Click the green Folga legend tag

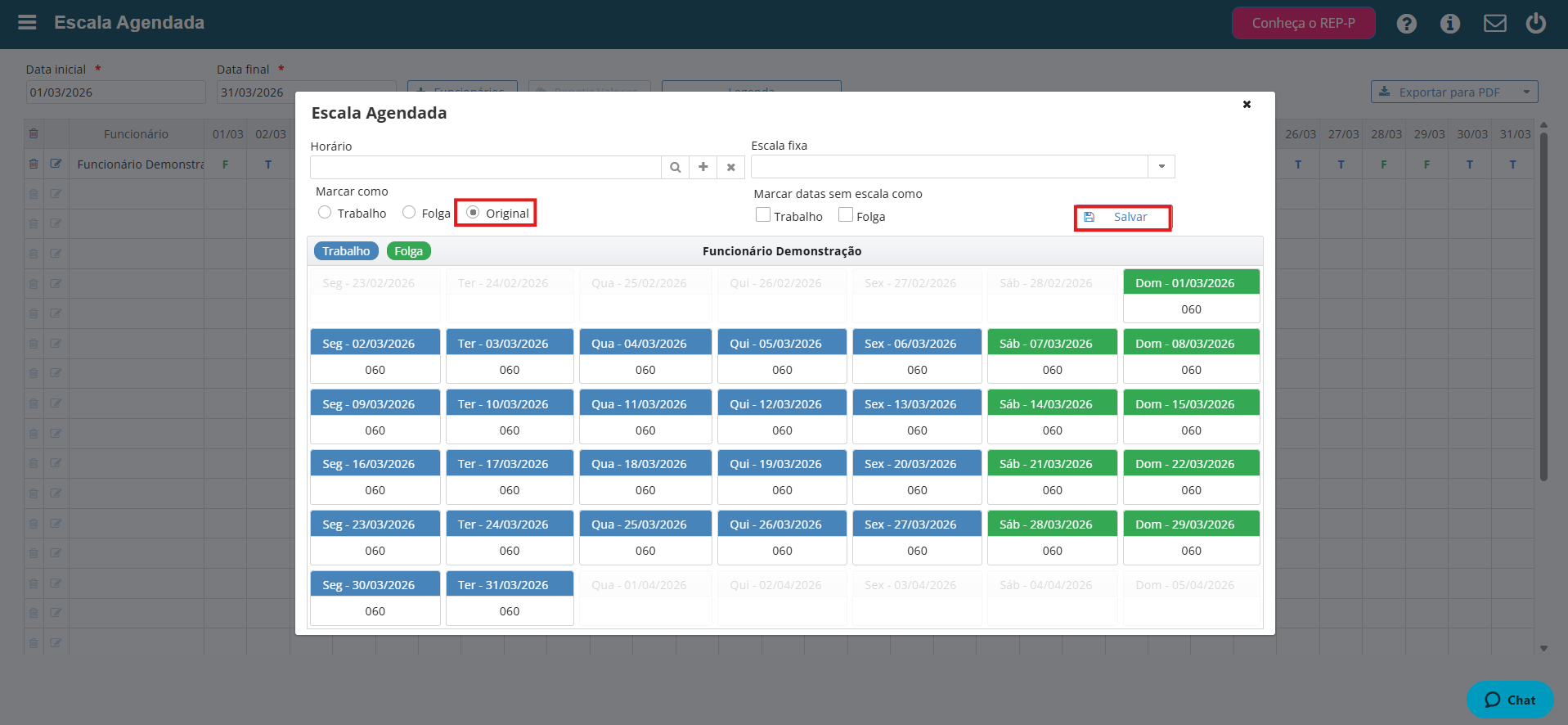(x=408, y=251)
